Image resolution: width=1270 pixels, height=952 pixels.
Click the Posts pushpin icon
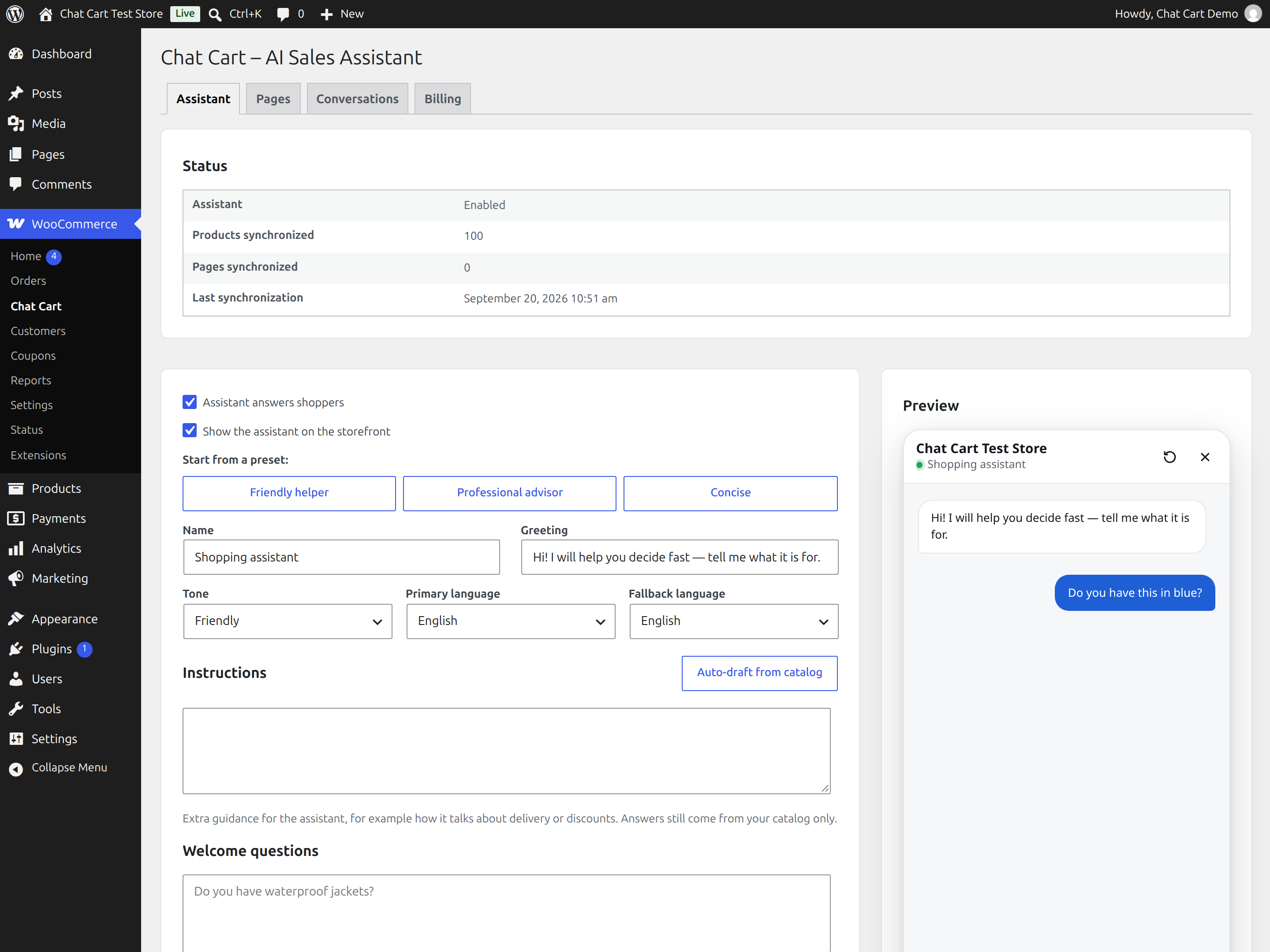[16, 93]
